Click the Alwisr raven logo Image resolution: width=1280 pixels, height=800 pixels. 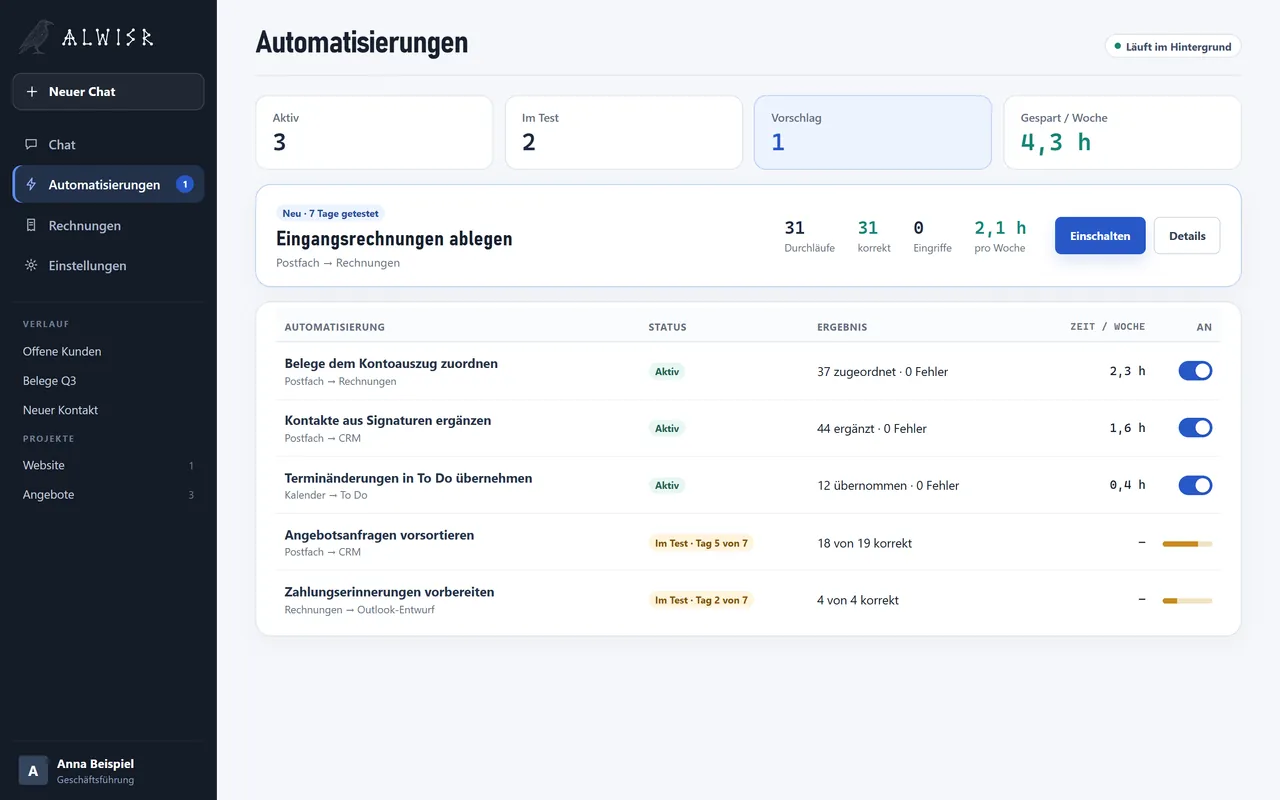[x=36, y=37]
